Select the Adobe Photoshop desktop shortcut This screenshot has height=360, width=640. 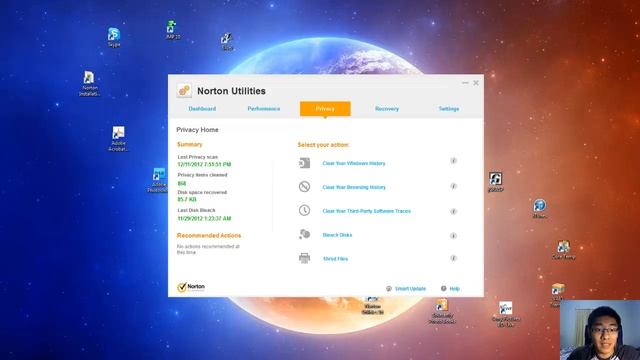[158, 180]
